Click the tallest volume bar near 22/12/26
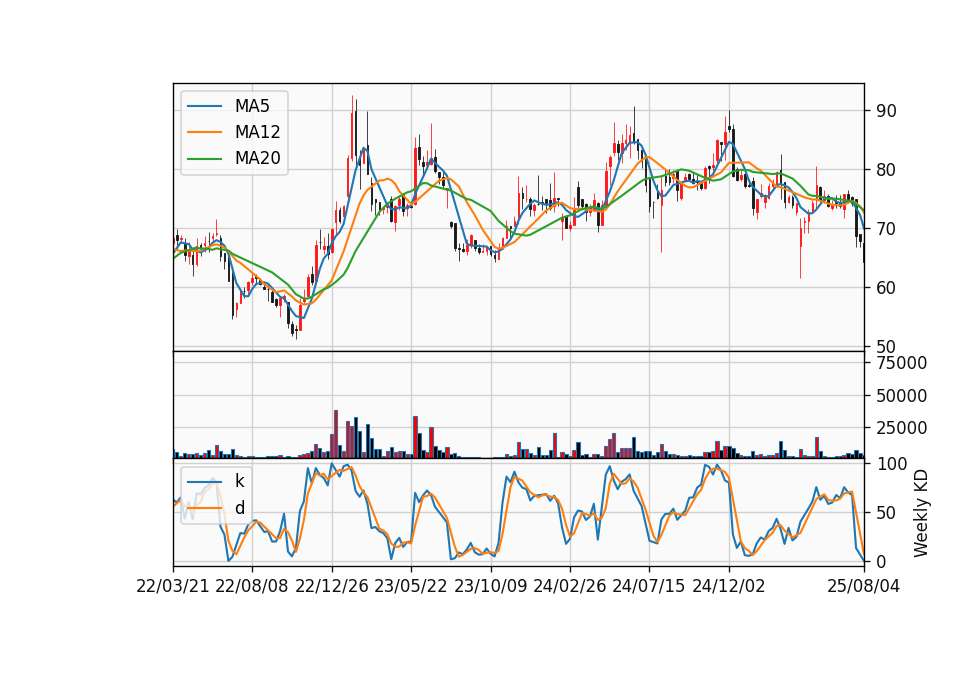The width and height of the screenshot is (960, 690). 336,434
